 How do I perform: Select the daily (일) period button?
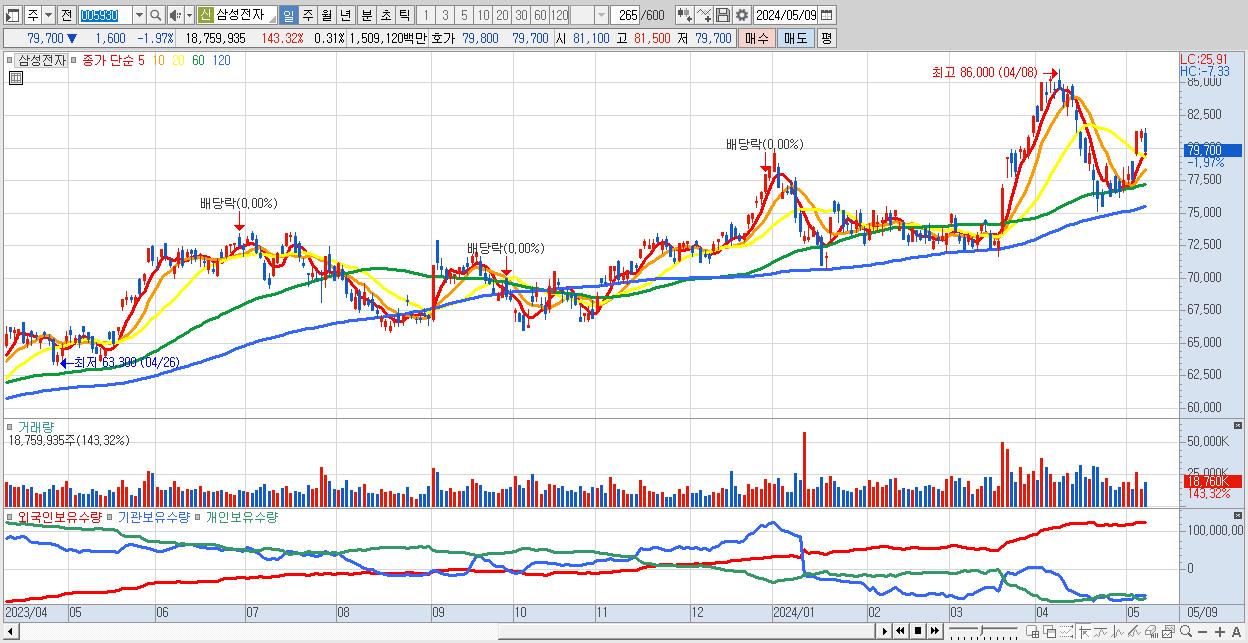click(288, 15)
